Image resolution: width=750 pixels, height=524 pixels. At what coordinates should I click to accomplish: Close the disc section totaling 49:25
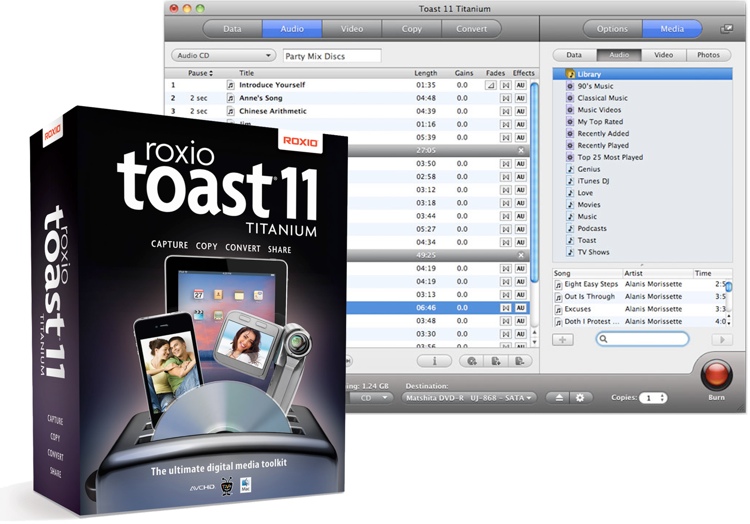(x=521, y=255)
